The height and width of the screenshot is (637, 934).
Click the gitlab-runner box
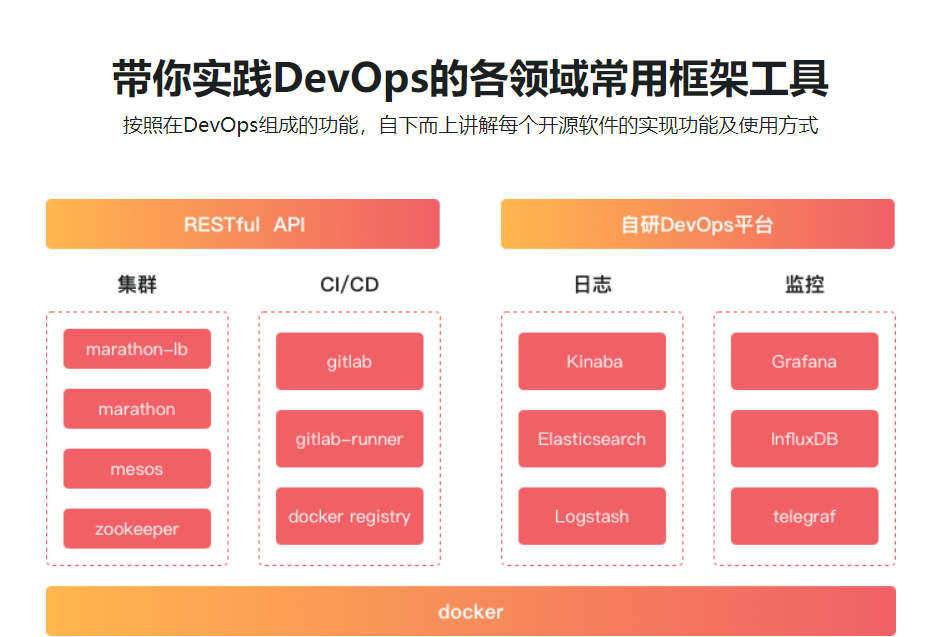pyautogui.click(x=350, y=439)
